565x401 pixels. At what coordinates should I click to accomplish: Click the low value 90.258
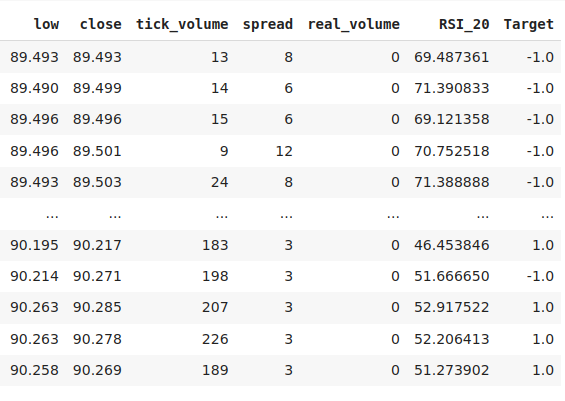click(34, 370)
